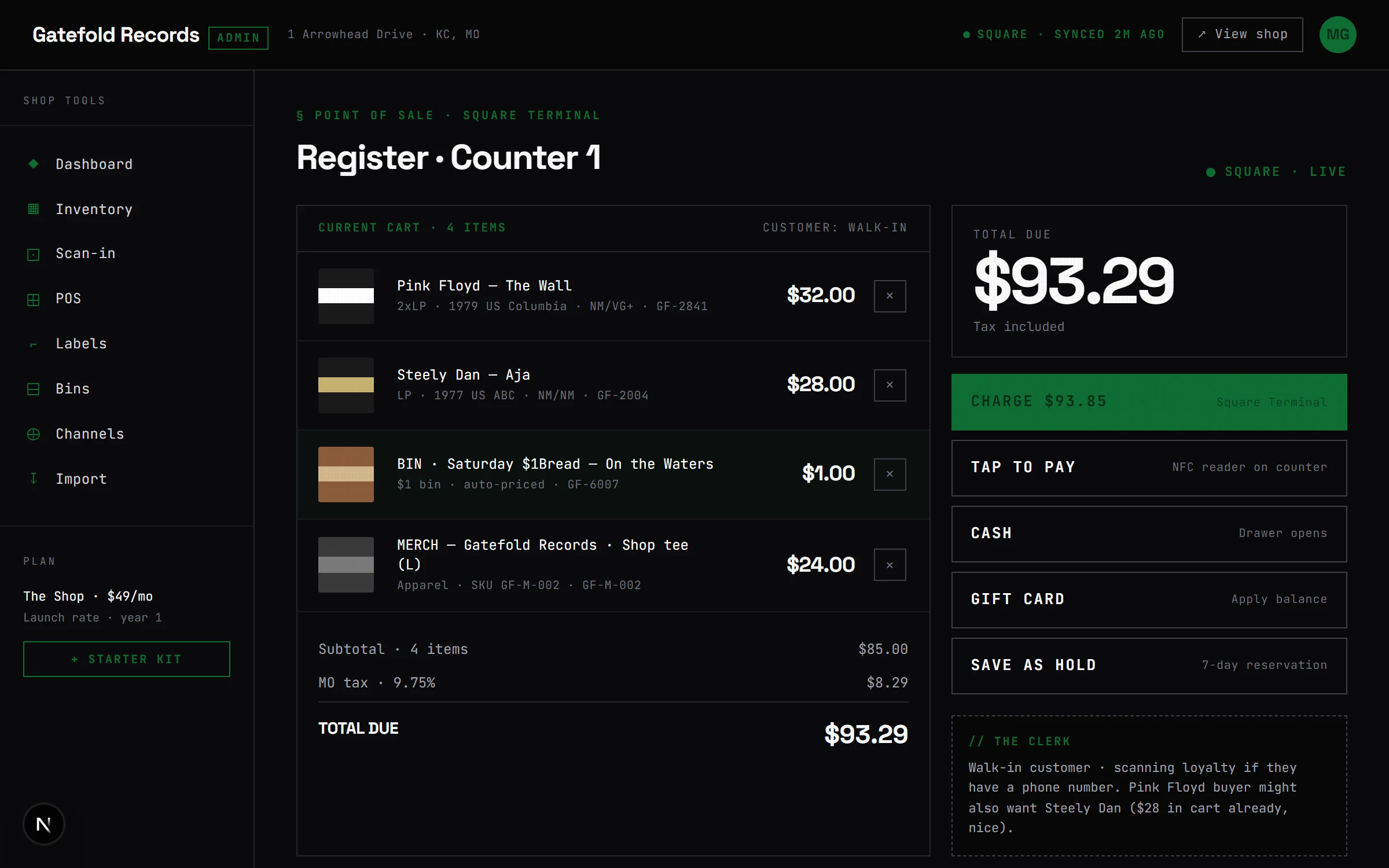
Task: Click the MO tax $8.29 amount
Action: point(887,683)
